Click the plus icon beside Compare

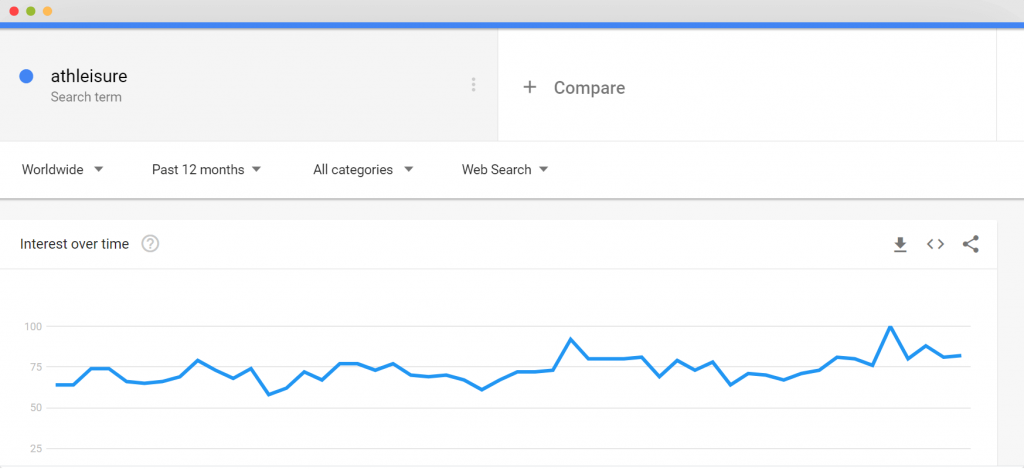(530, 87)
